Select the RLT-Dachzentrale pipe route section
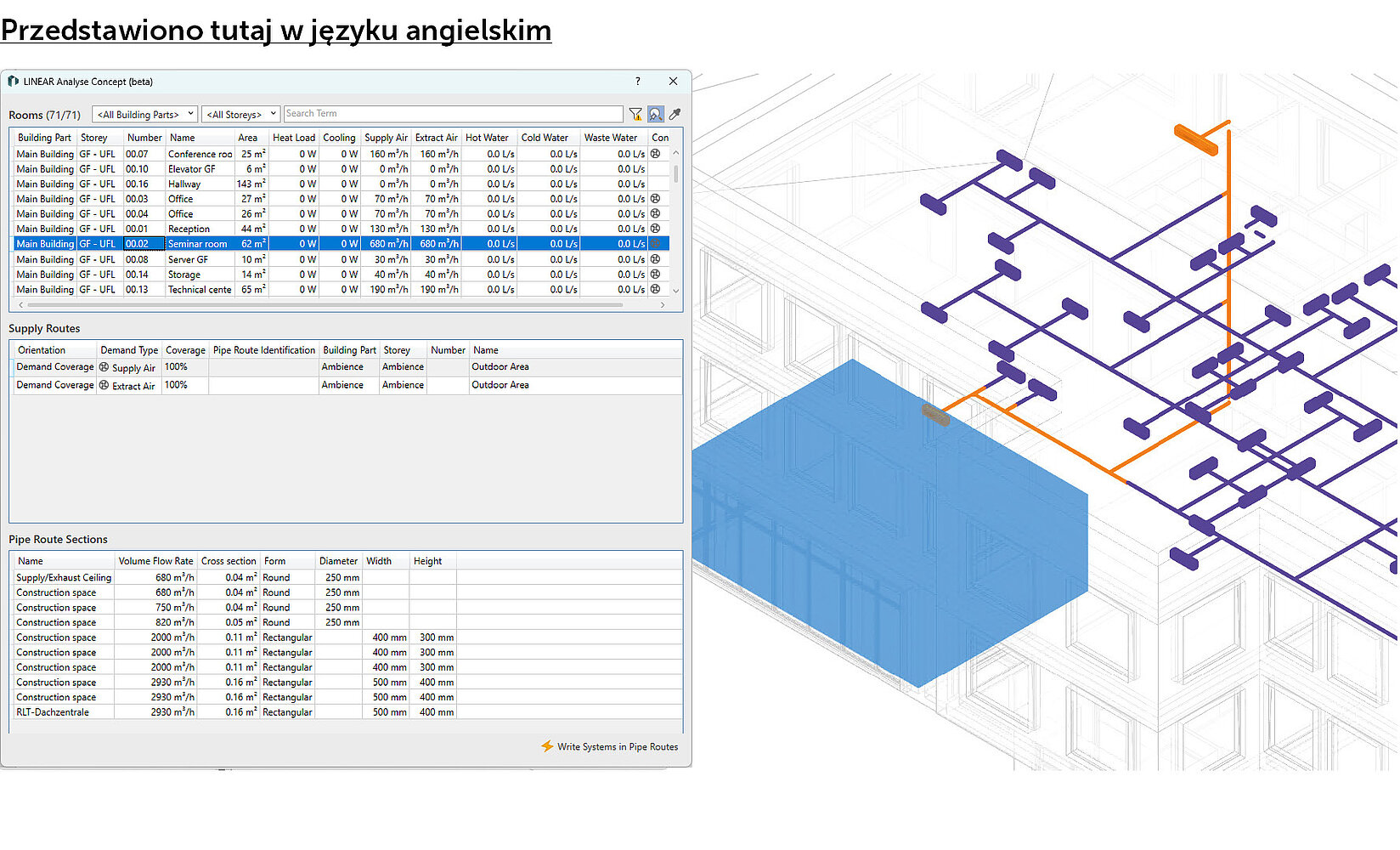The image size is (1400, 850). point(53,712)
